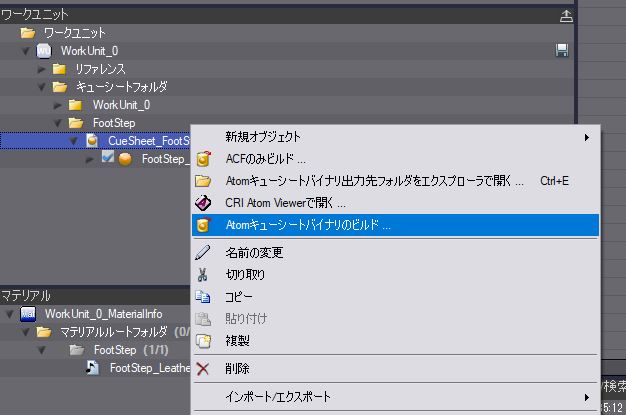Click the リファレンス folder icon
The image size is (626, 415).
59,69
